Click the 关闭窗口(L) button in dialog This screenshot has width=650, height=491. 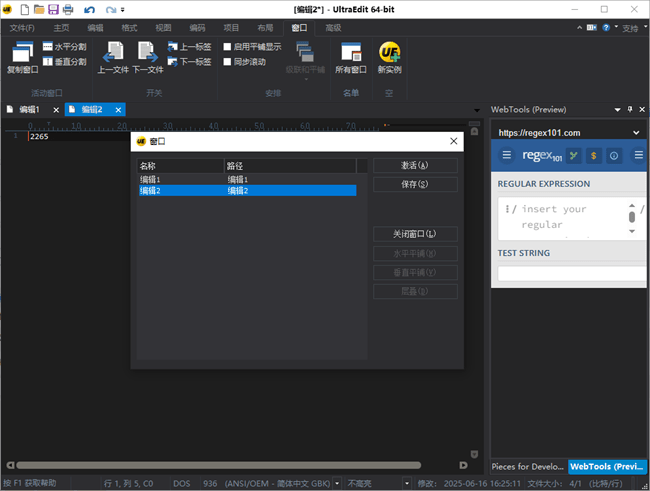point(415,234)
